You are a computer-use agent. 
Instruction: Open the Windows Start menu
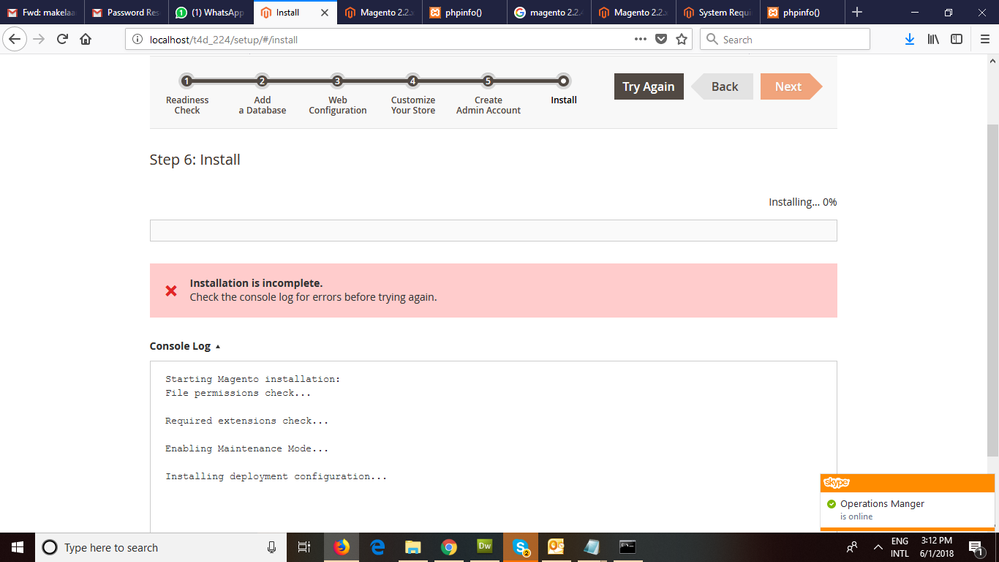tap(17, 547)
